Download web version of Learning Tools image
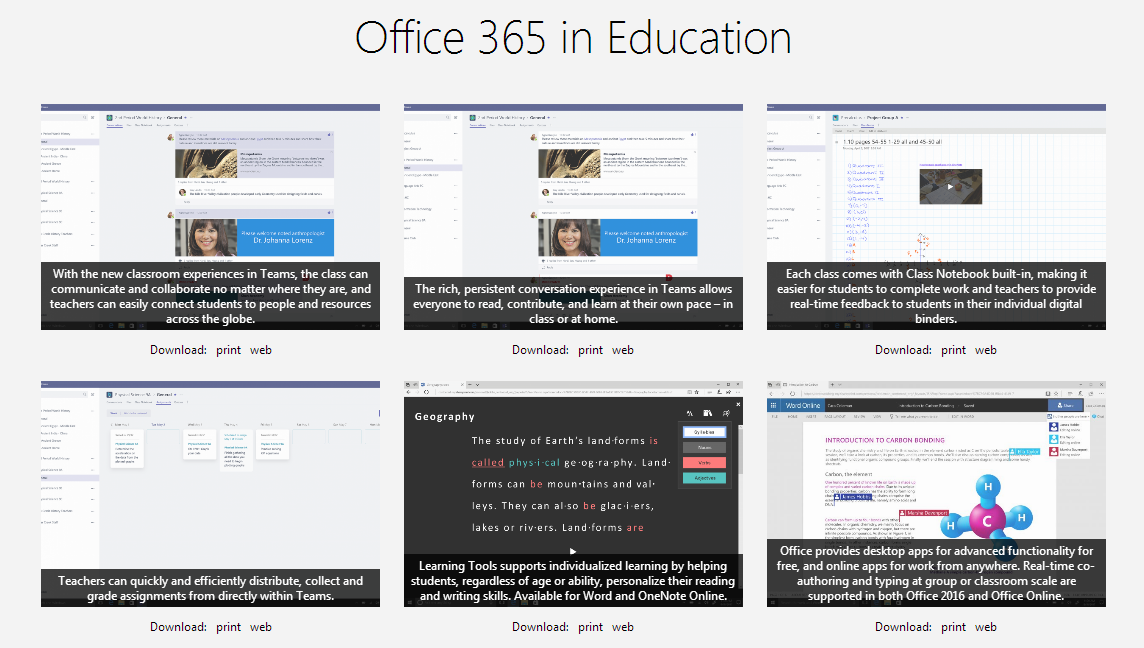 click(x=623, y=627)
